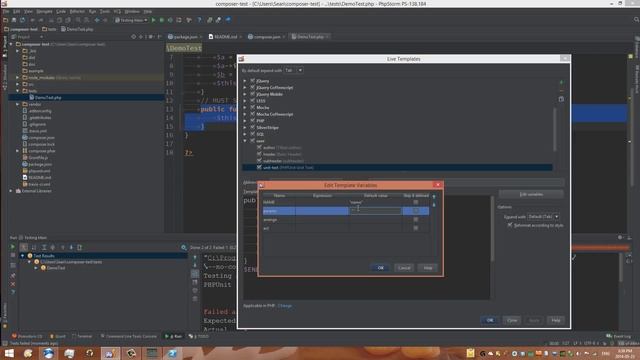Screen dimensions: 640x360
Task: Click the expand all icon in Run toolbar
Action: tap(44, 247)
